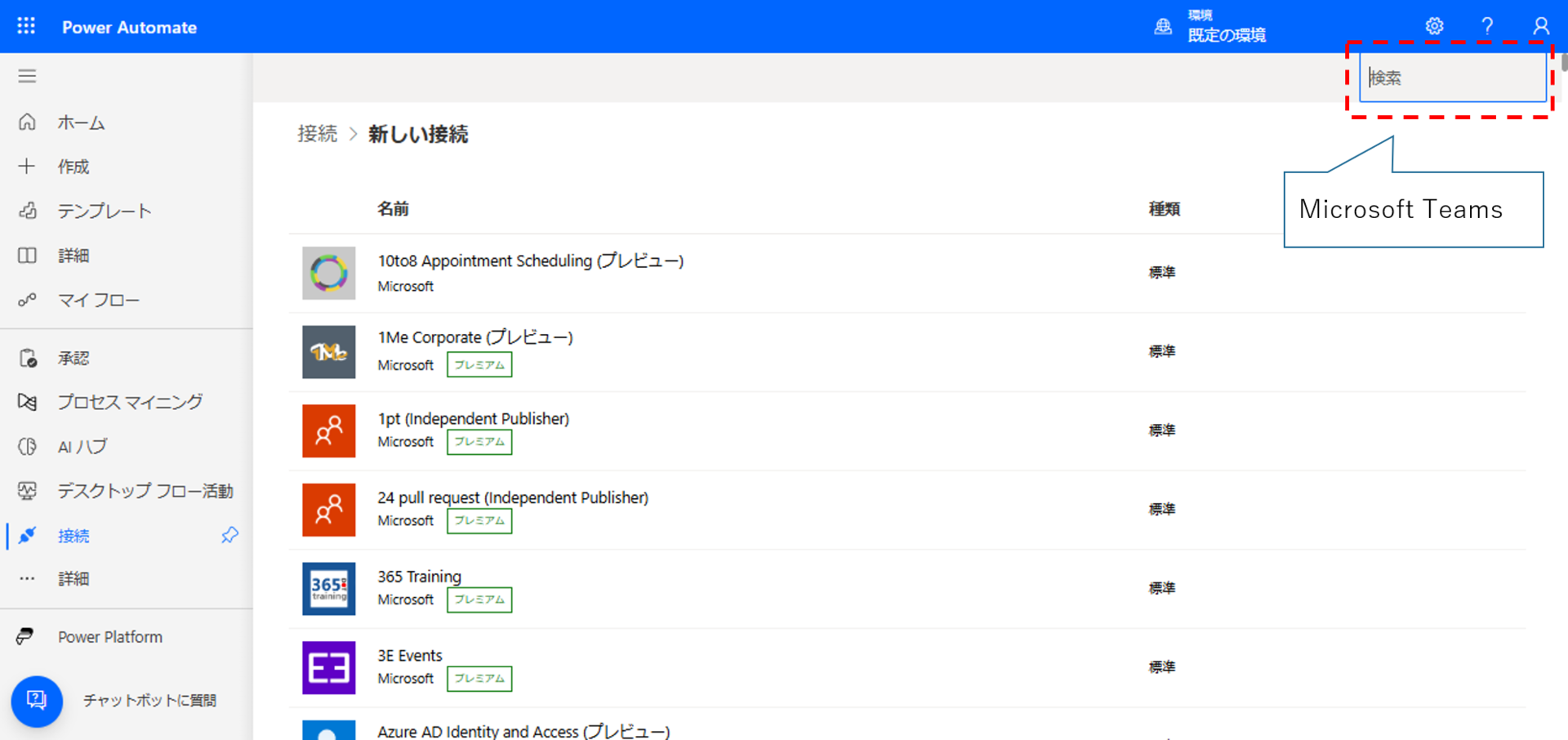Open テンプレート in the sidebar
1568x740 pixels.
[105, 211]
